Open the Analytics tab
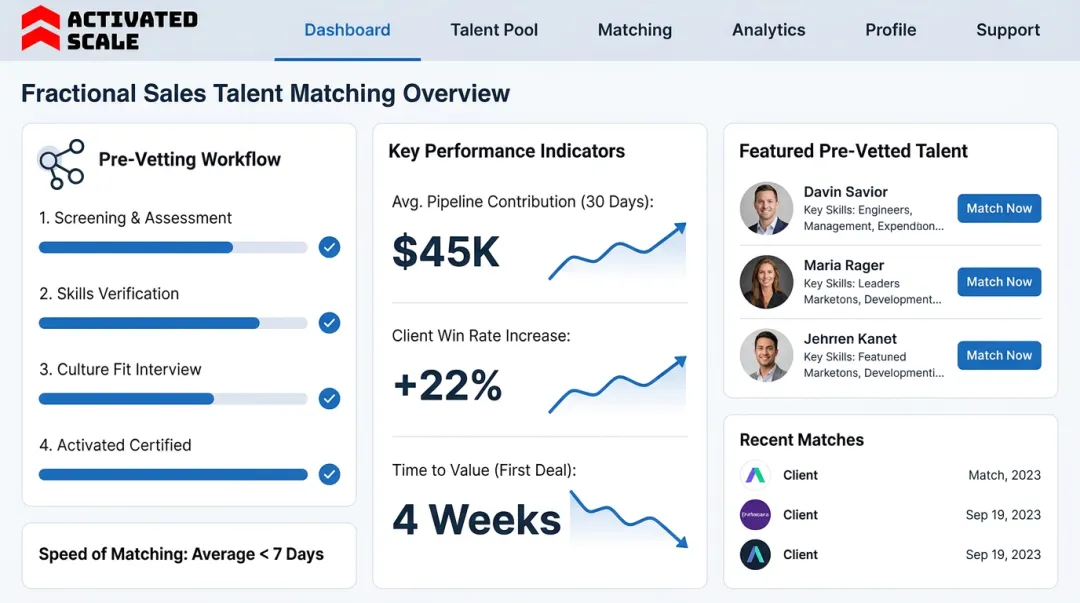The width and height of the screenshot is (1080, 603). [x=768, y=30]
